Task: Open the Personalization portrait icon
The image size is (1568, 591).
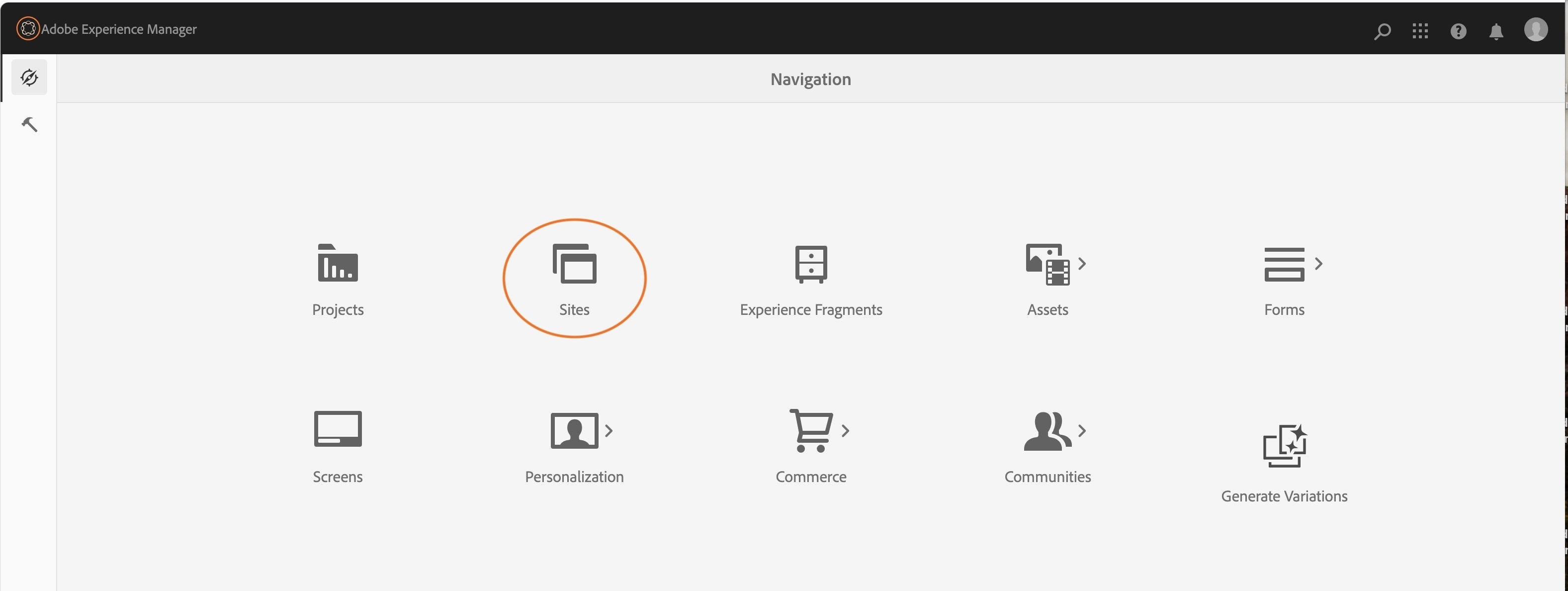Action: [x=574, y=430]
